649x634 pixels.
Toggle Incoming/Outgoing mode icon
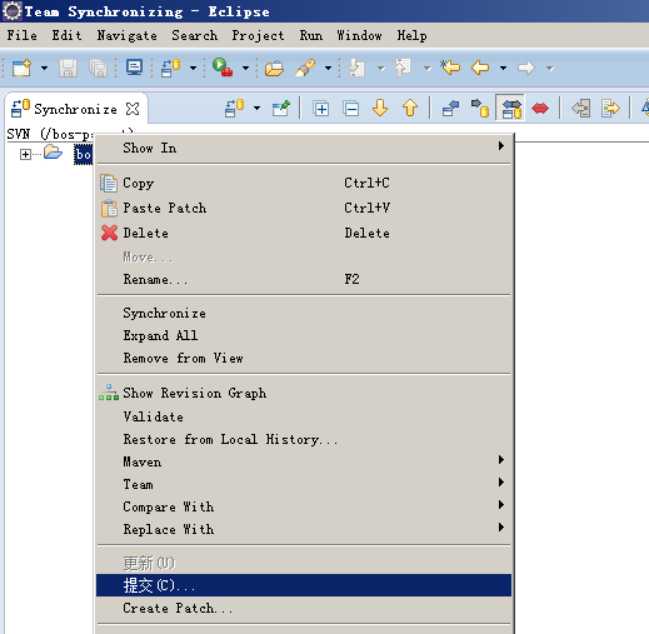point(511,108)
